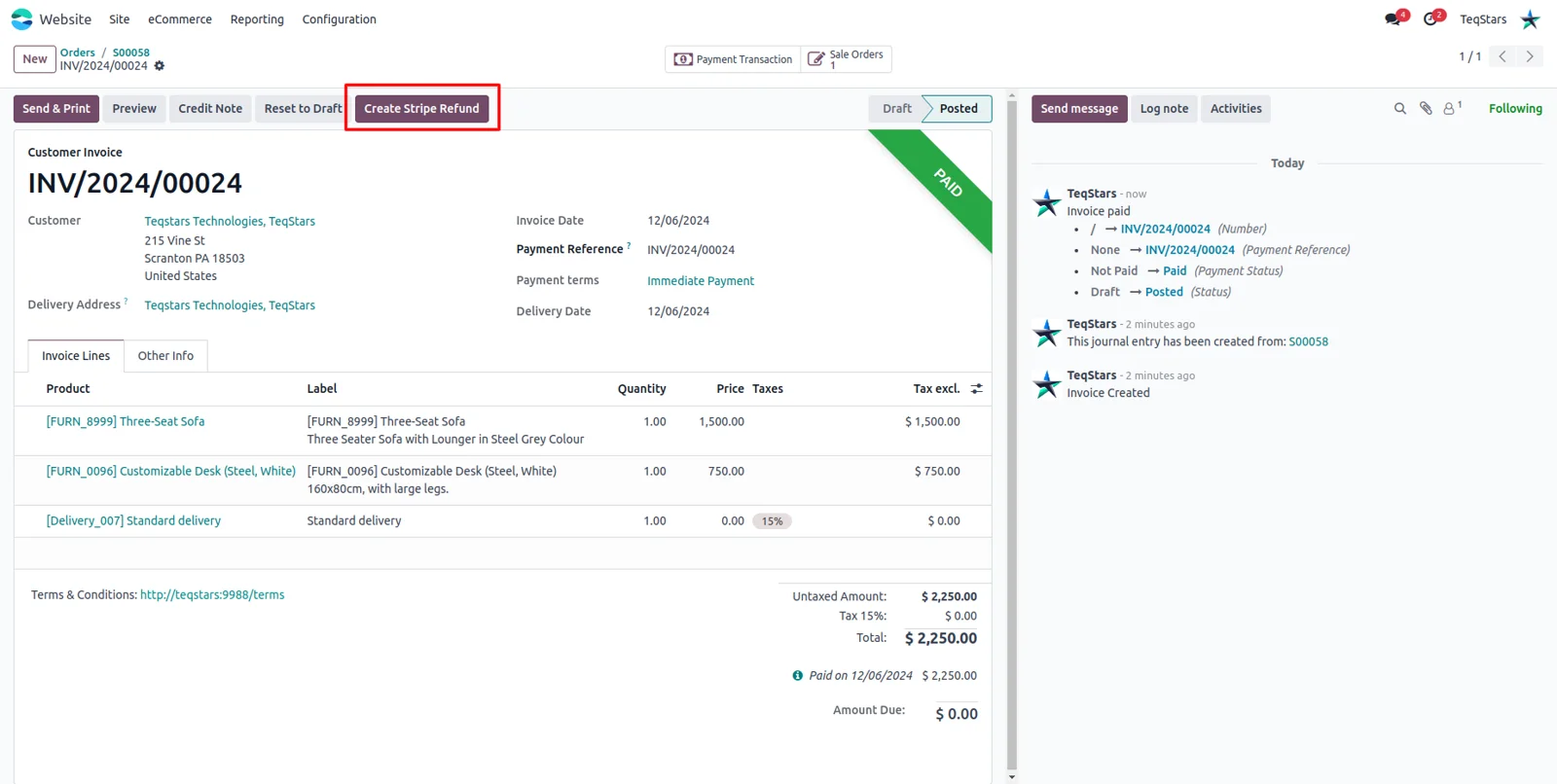The width and height of the screenshot is (1557, 784).
Task: Open the Payment Transaction smart button
Action: coord(733,59)
